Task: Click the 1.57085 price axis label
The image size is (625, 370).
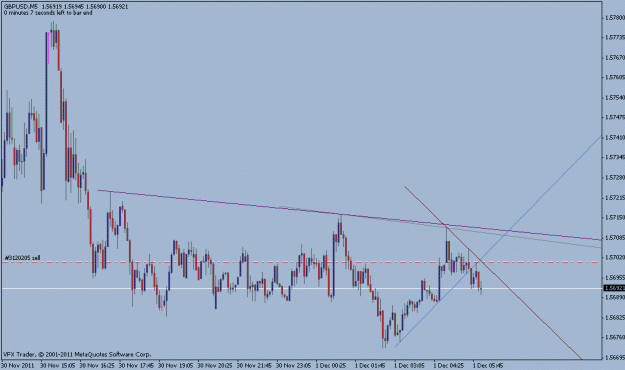Action: pos(615,238)
